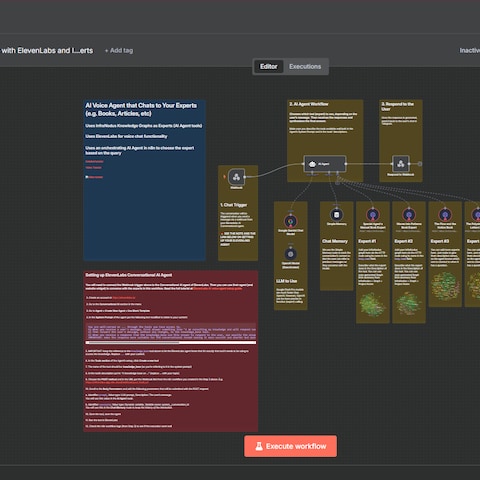
Task: Switch to the Editor tab
Action: pyautogui.click(x=269, y=66)
